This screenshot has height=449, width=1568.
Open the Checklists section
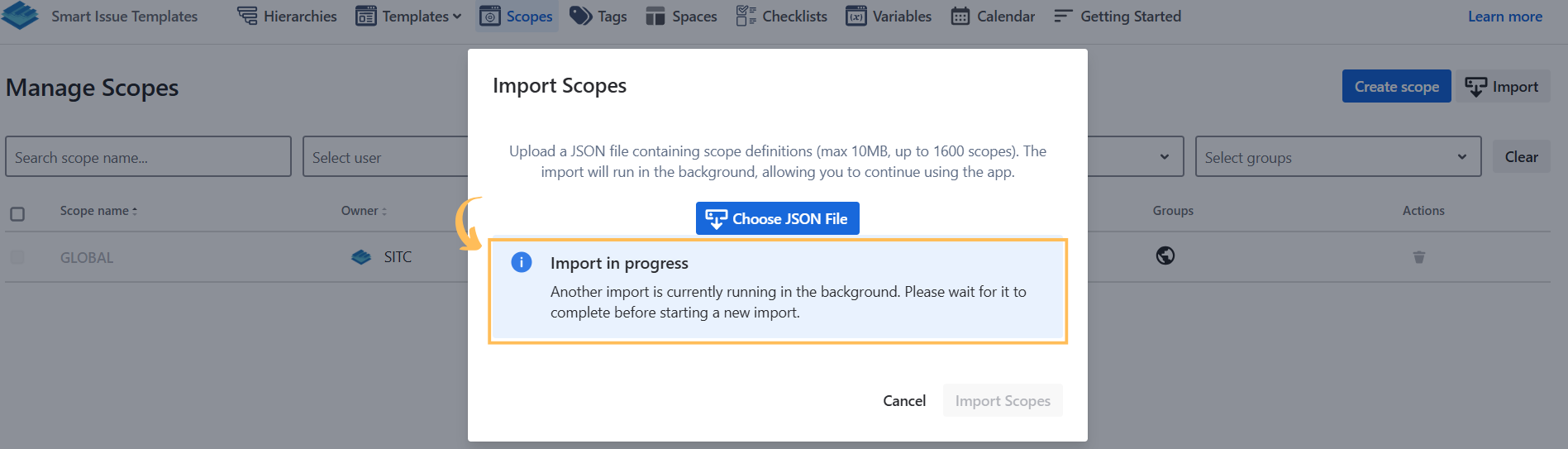pyautogui.click(x=781, y=17)
